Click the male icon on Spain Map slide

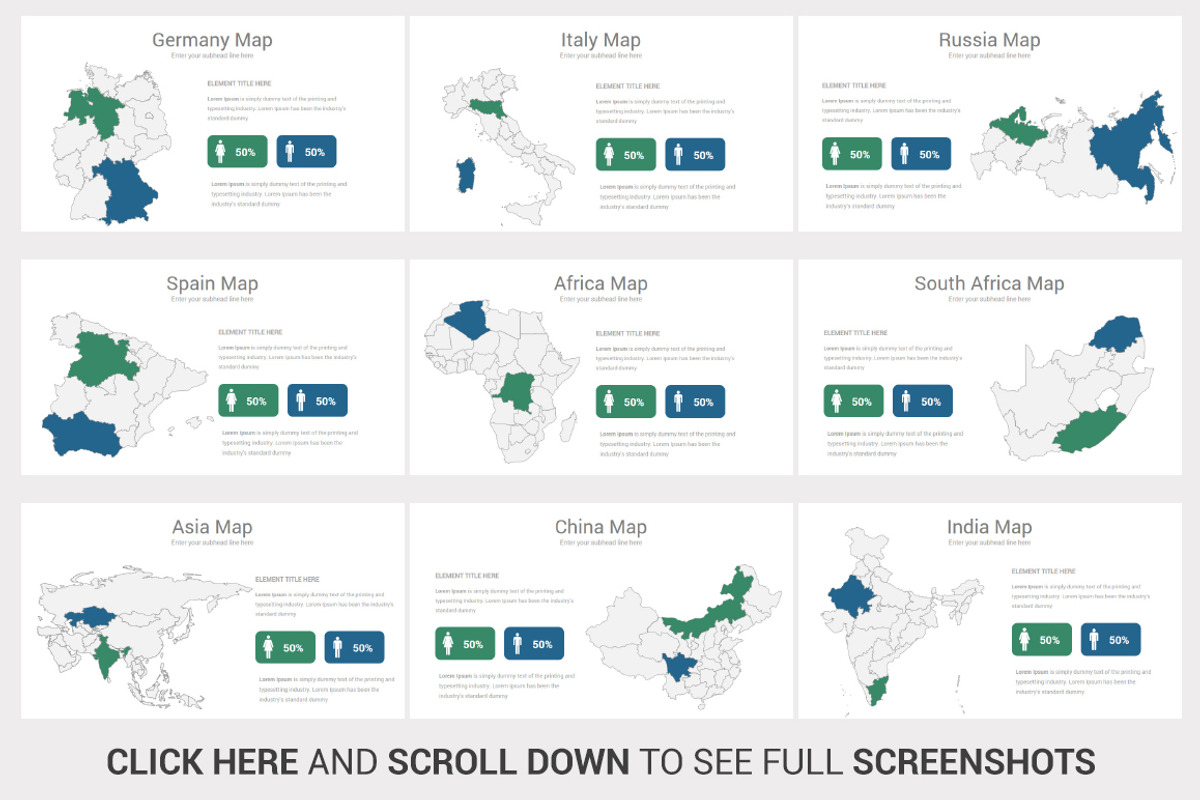point(301,401)
